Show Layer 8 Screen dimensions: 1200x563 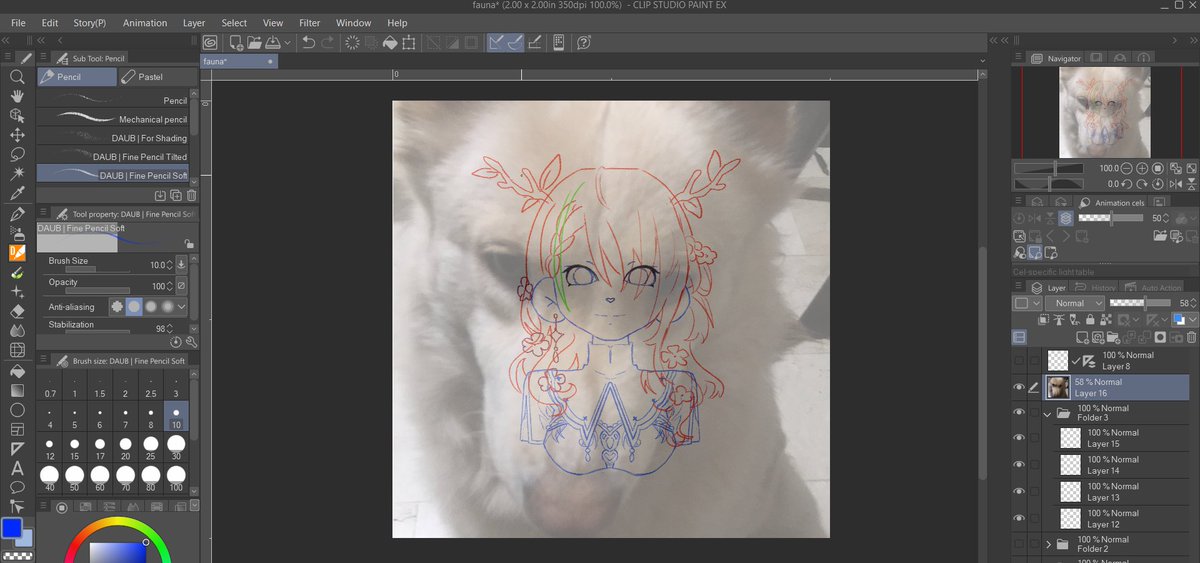(1020, 360)
